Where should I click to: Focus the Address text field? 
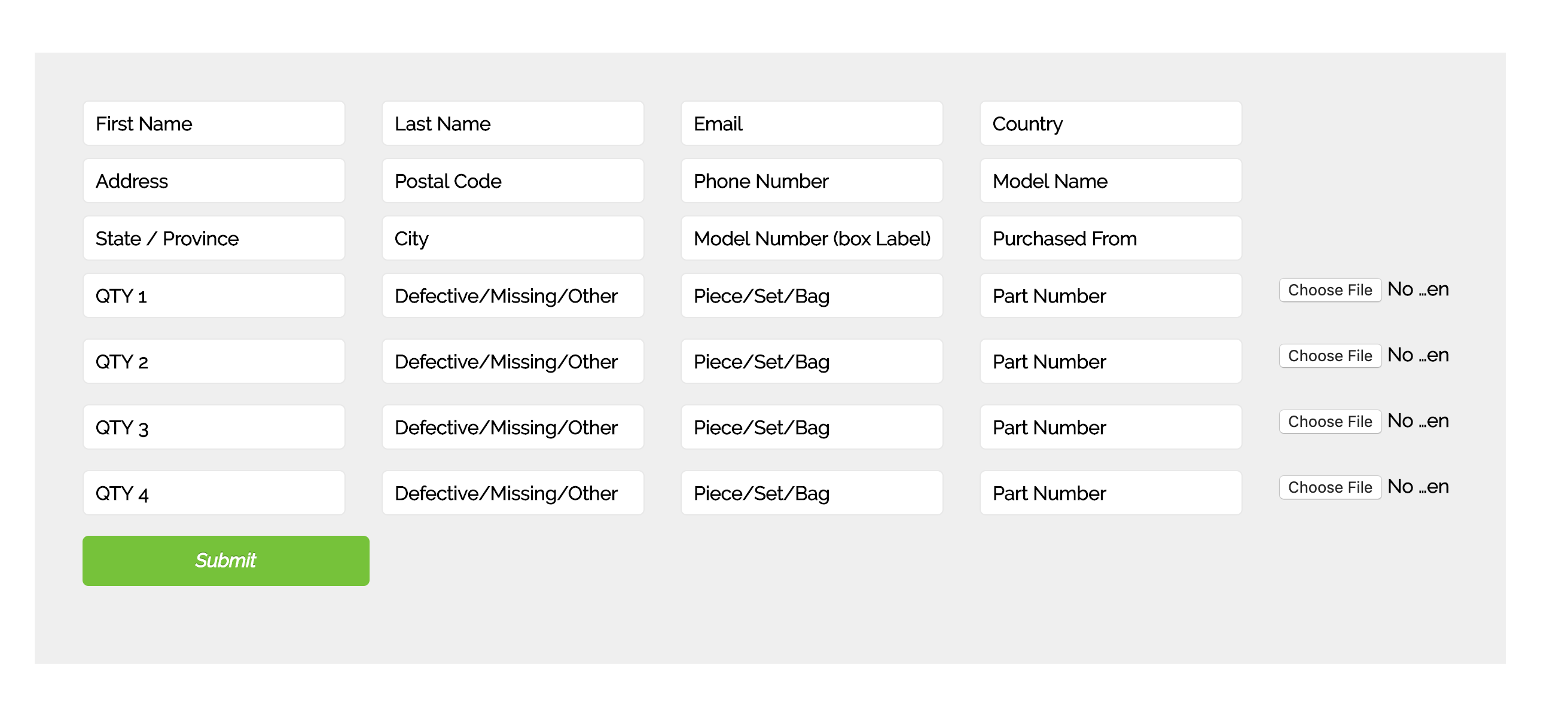pos(213,181)
